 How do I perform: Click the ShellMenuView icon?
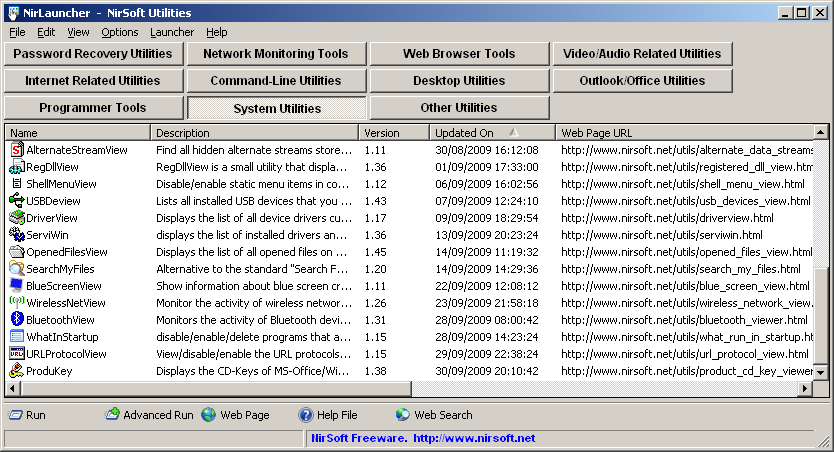(x=17, y=184)
